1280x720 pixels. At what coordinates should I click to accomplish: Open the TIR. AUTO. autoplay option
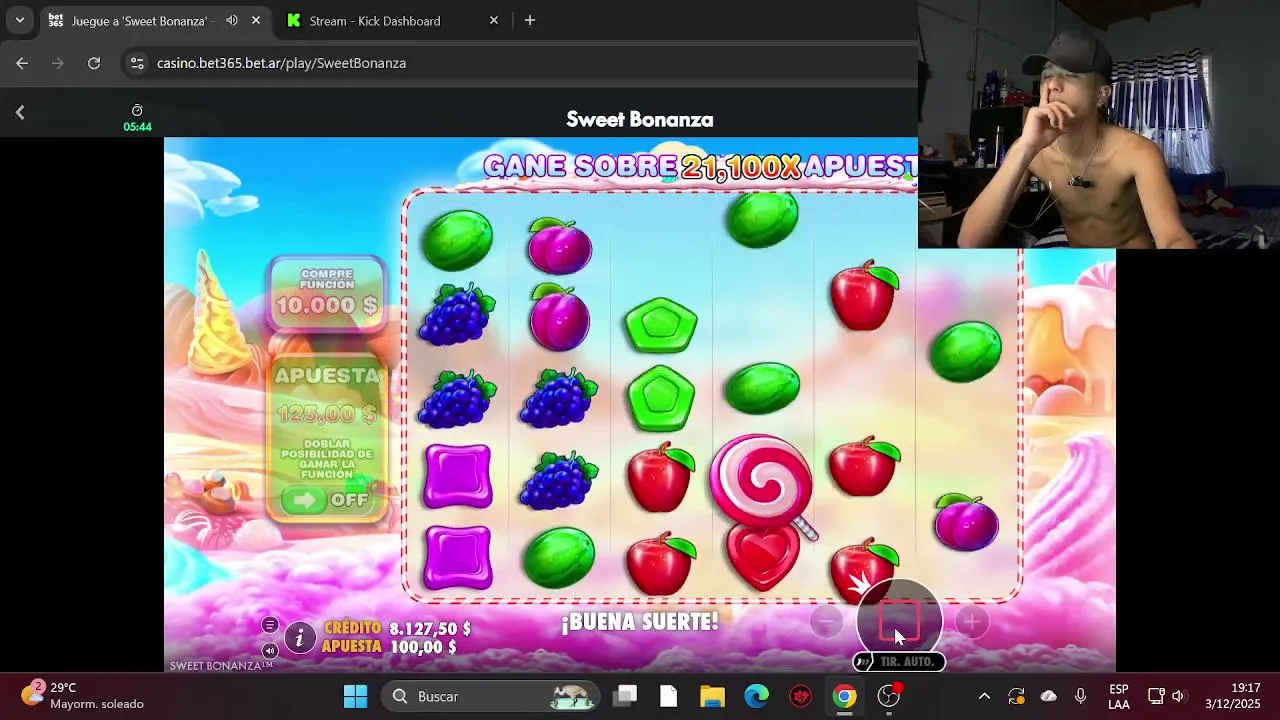[x=899, y=662]
